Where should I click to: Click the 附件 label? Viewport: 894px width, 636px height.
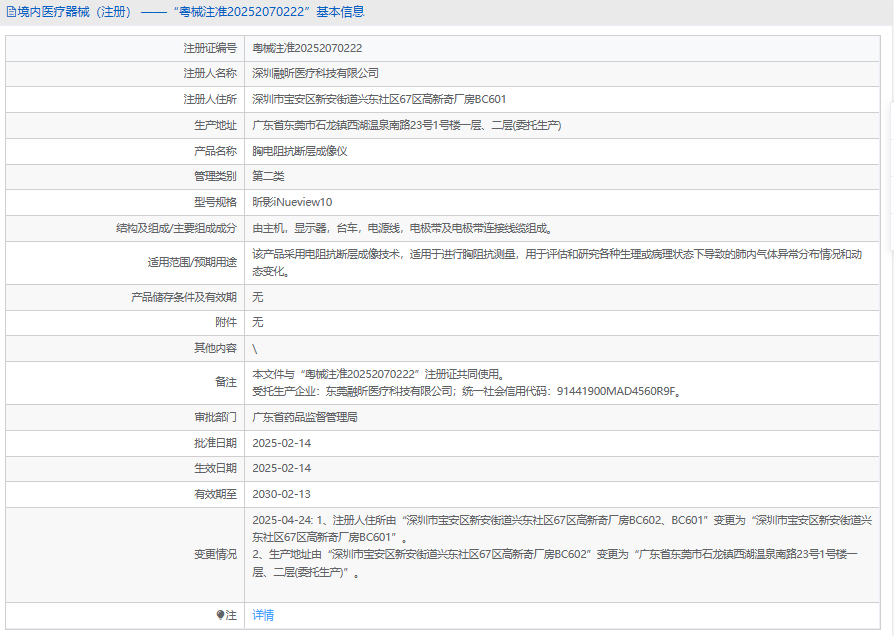[226, 322]
